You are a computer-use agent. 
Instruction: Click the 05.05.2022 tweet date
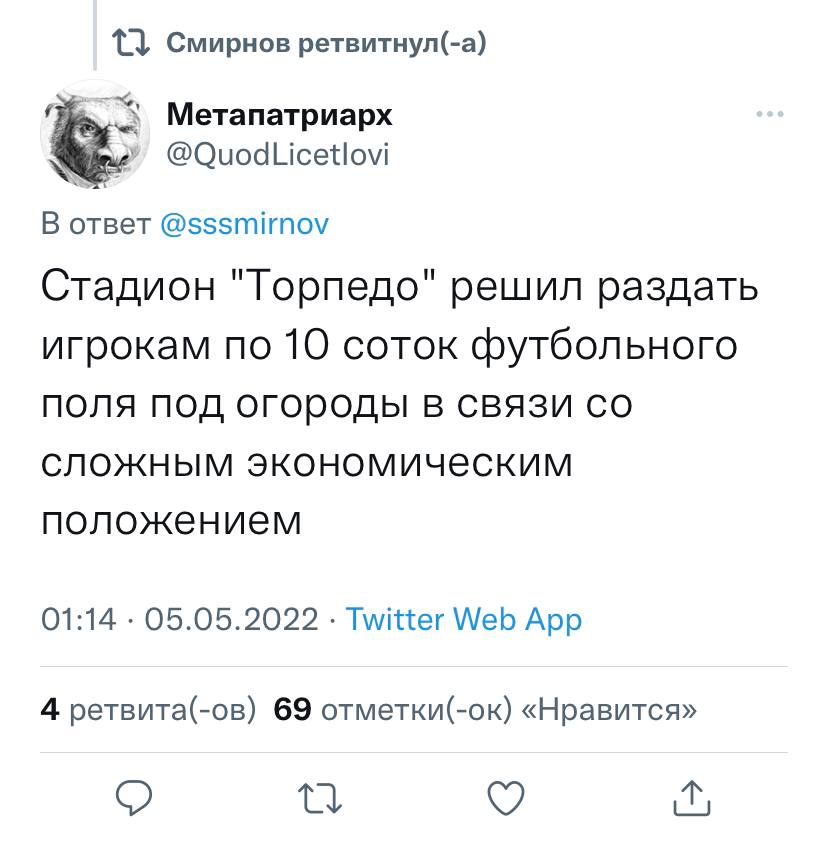pyautogui.click(x=231, y=619)
